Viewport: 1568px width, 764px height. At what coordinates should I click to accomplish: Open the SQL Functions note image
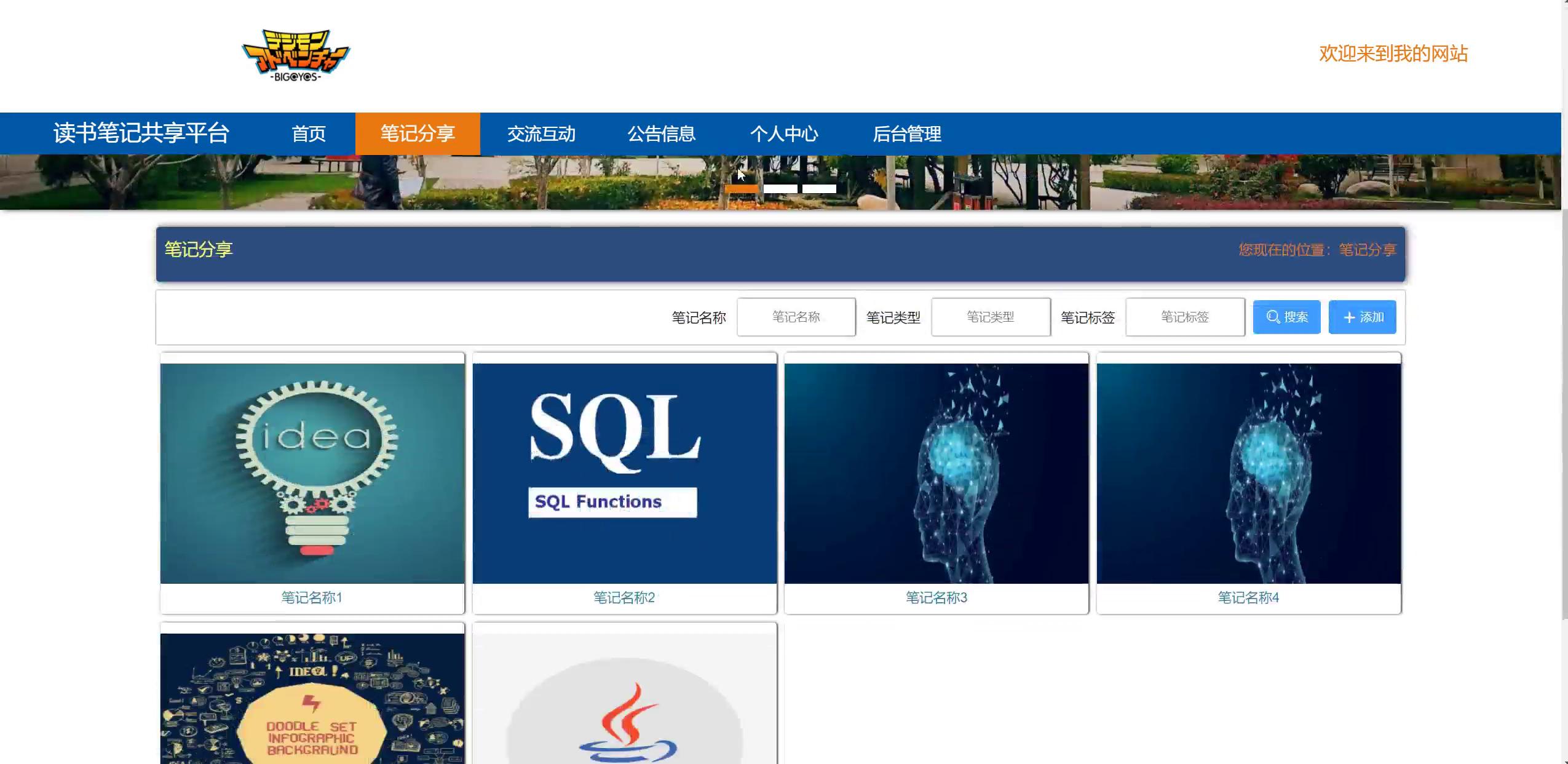(x=624, y=472)
